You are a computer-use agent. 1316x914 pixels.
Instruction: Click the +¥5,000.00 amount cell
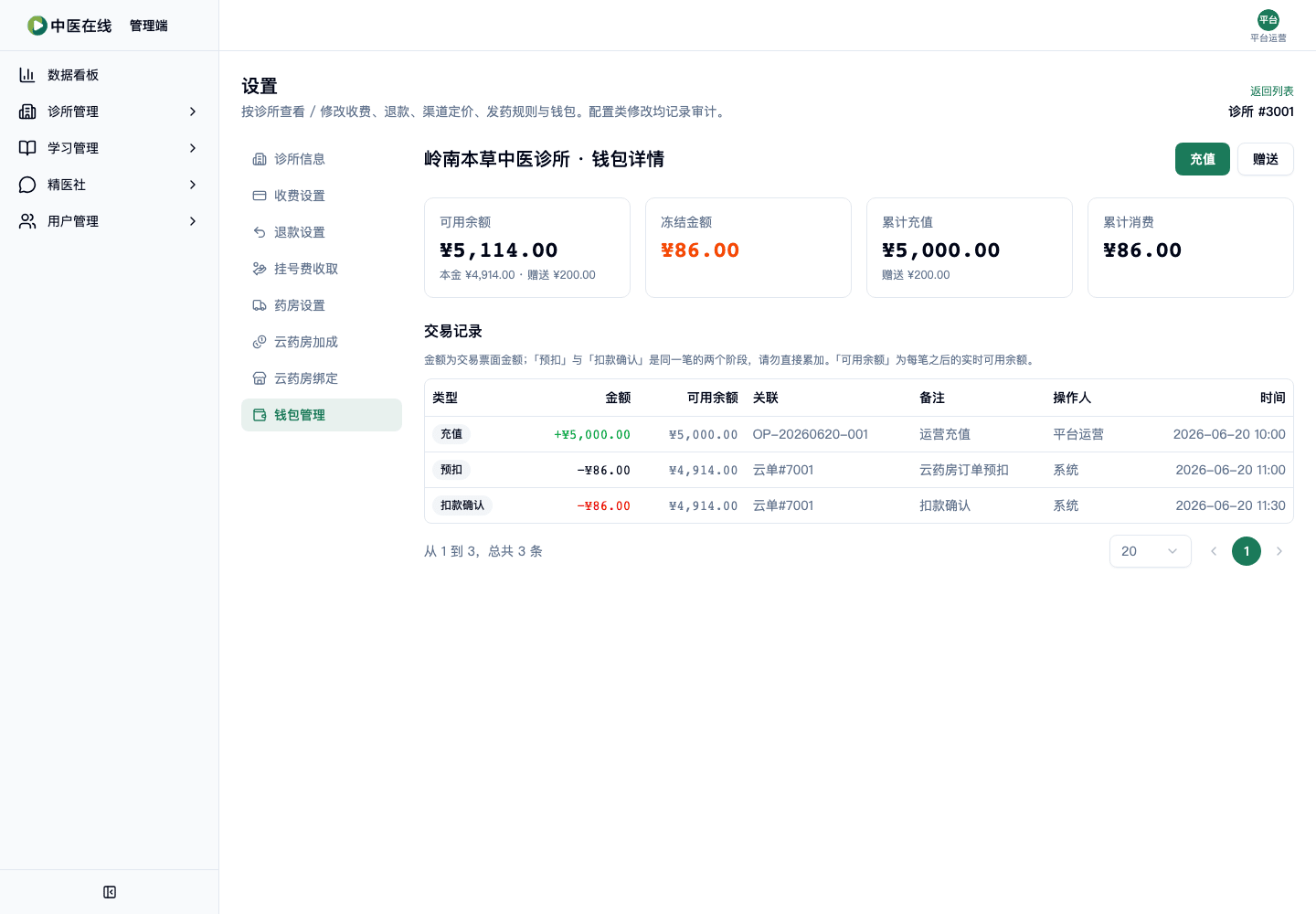592,434
